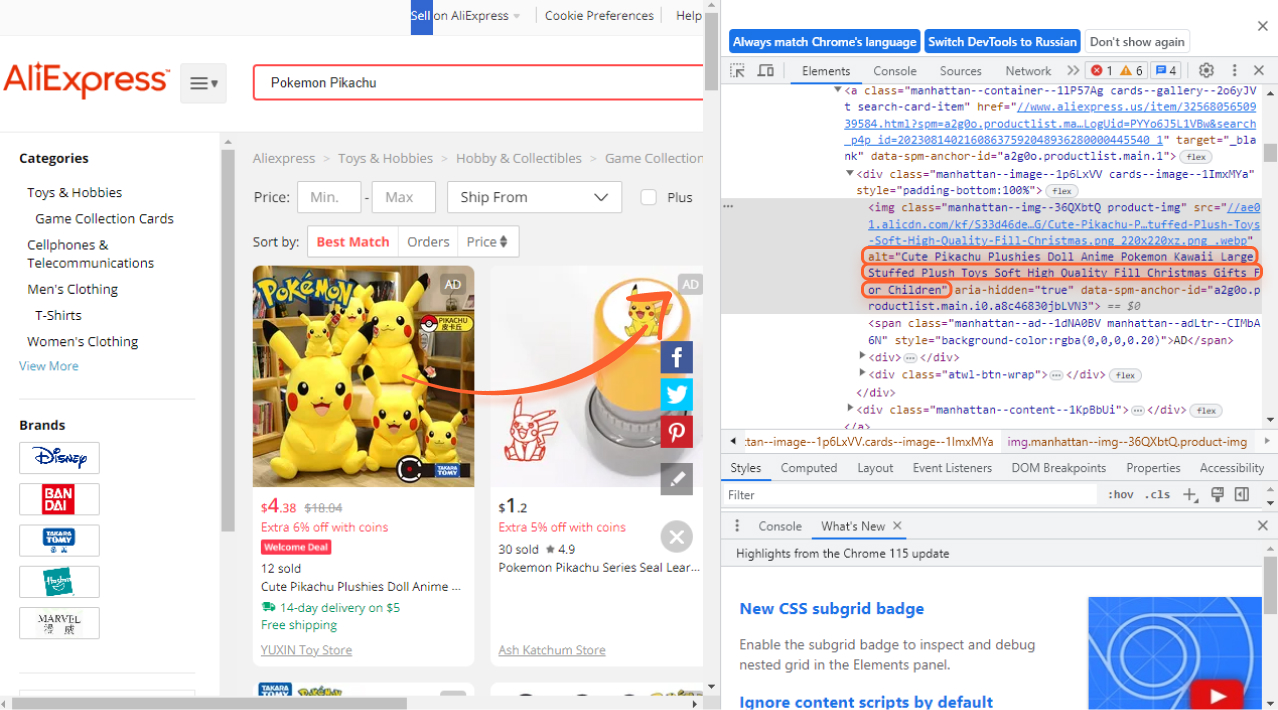Close the floating share panel
This screenshot has height=710, width=1278.
677,537
